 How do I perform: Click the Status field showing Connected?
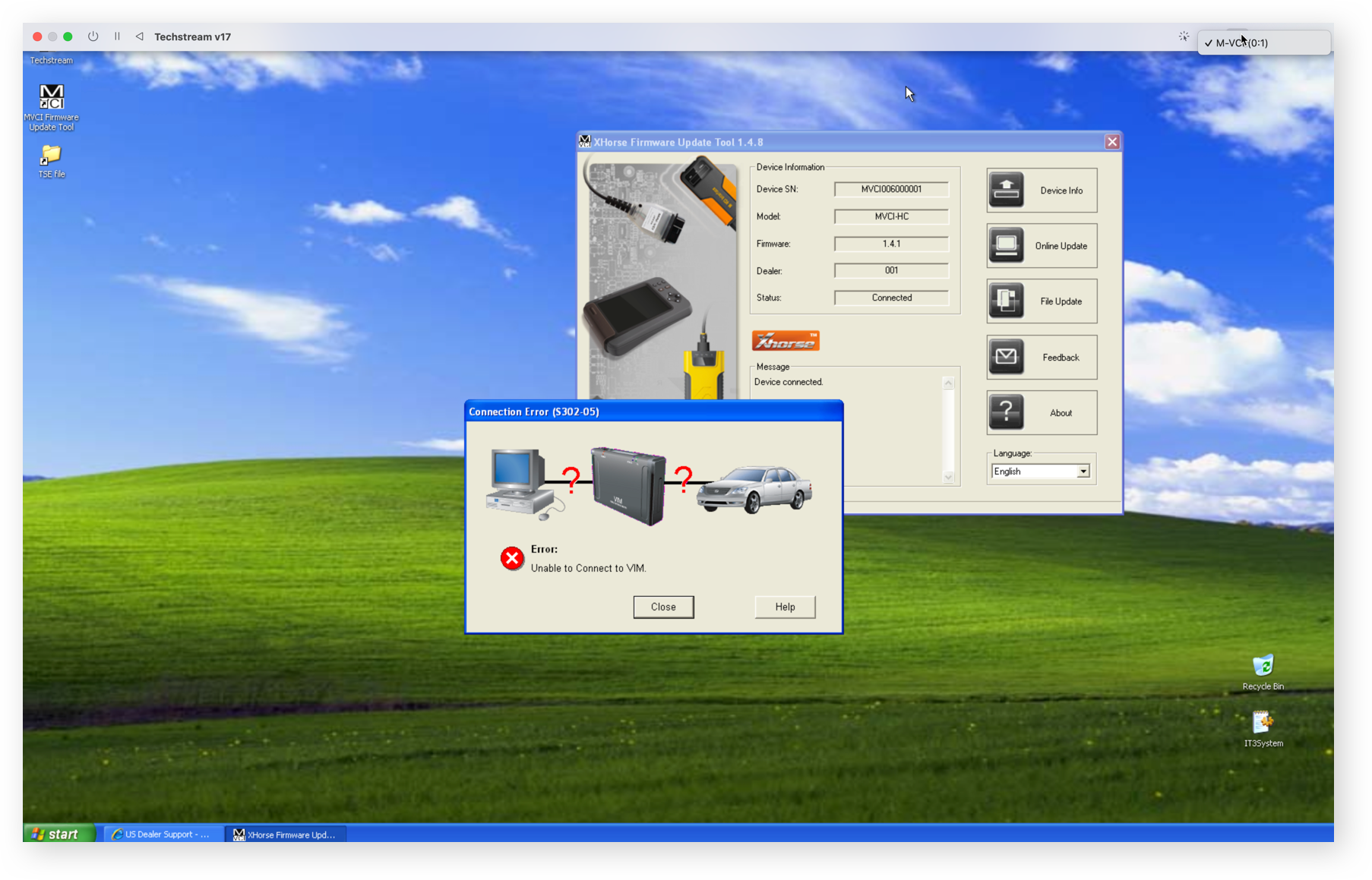pyautogui.click(x=891, y=298)
